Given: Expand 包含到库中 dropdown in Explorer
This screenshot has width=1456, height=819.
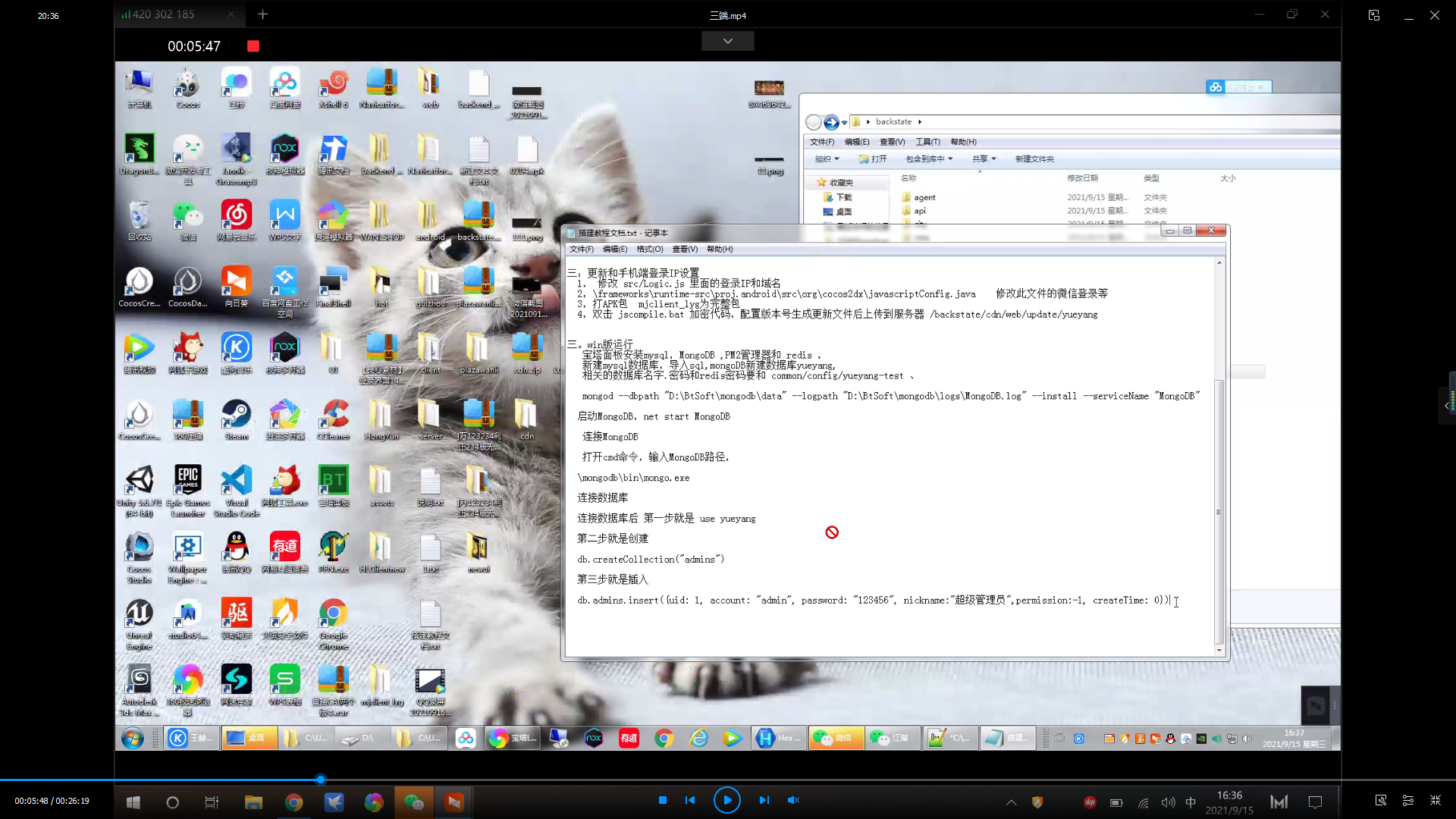Looking at the screenshot, I should (x=929, y=158).
